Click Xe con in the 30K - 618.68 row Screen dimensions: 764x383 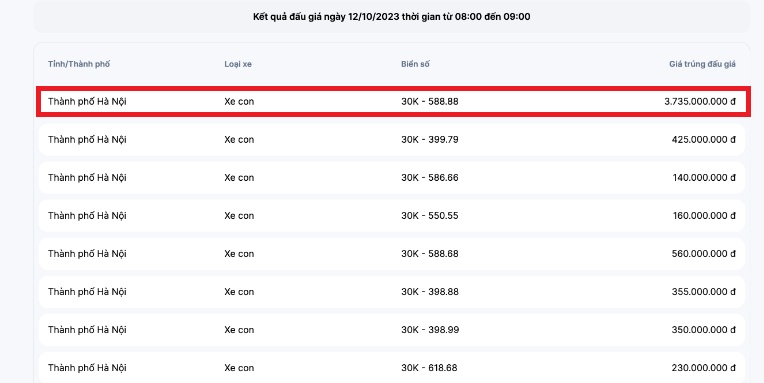coord(239,368)
